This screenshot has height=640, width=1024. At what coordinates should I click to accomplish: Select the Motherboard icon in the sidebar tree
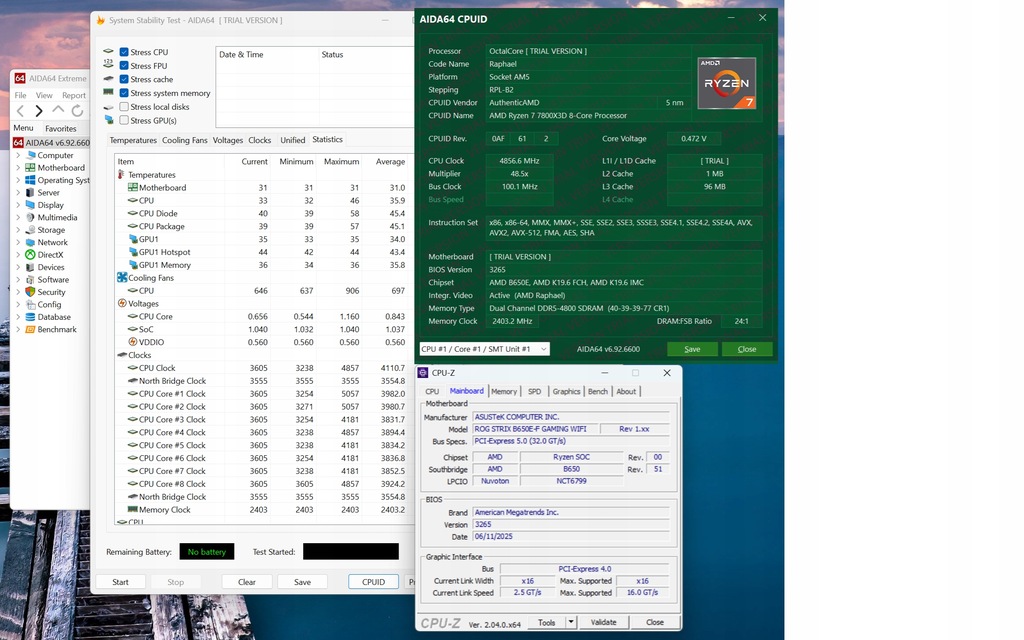click(x=30, y=168)
